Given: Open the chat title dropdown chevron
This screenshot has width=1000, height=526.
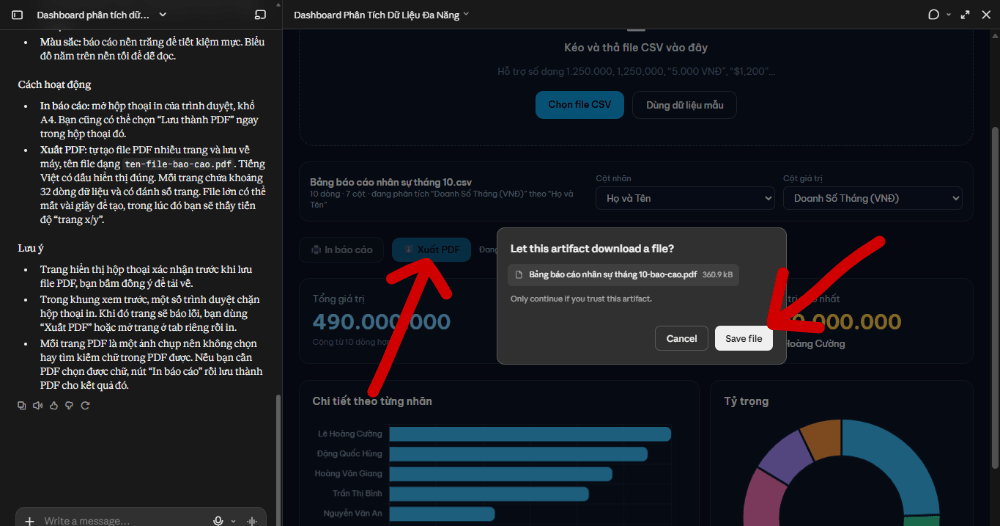Looking at the screenshot, I should point(163,15).
